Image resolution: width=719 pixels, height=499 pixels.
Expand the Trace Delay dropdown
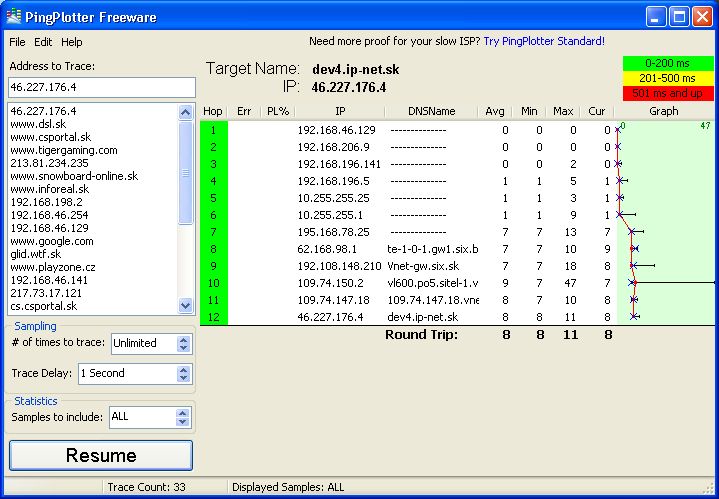point(183,373)
